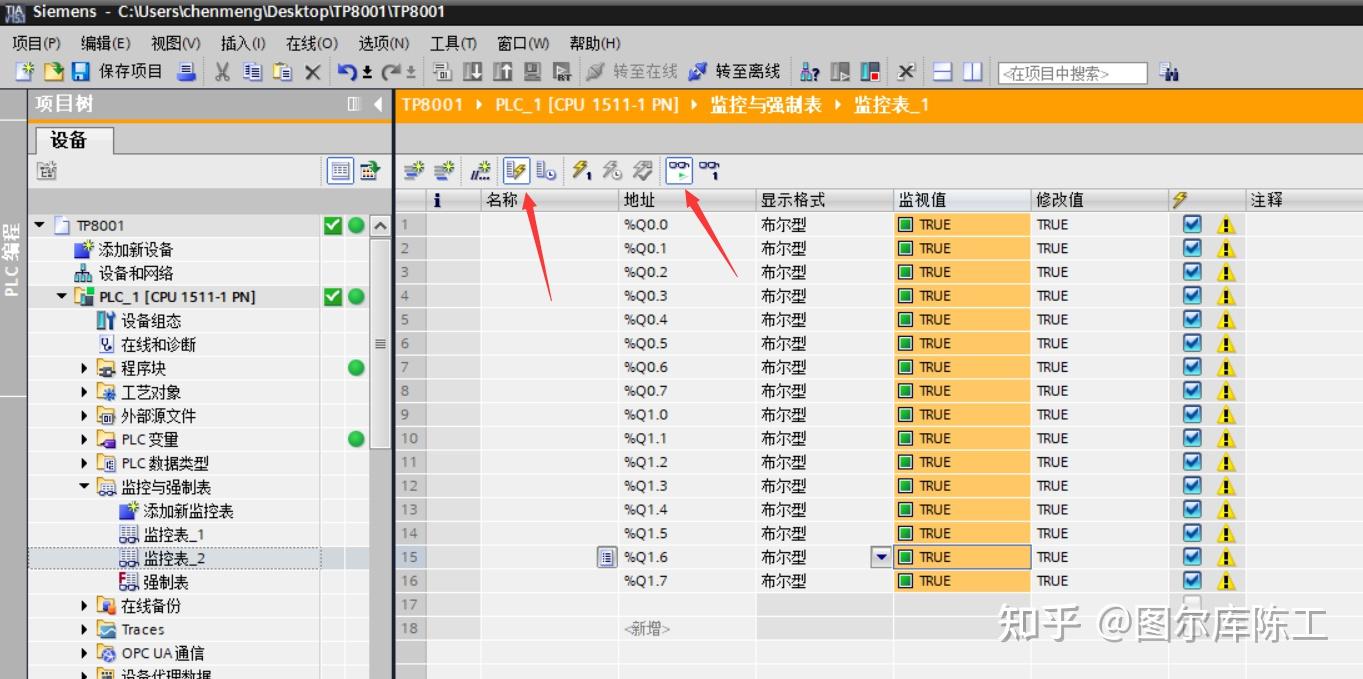The image size is (1363, 679).
Task: Uncheck modify checkbox for %Q0.0 row
Action: pyautogui.click(x=1191, y=224)
